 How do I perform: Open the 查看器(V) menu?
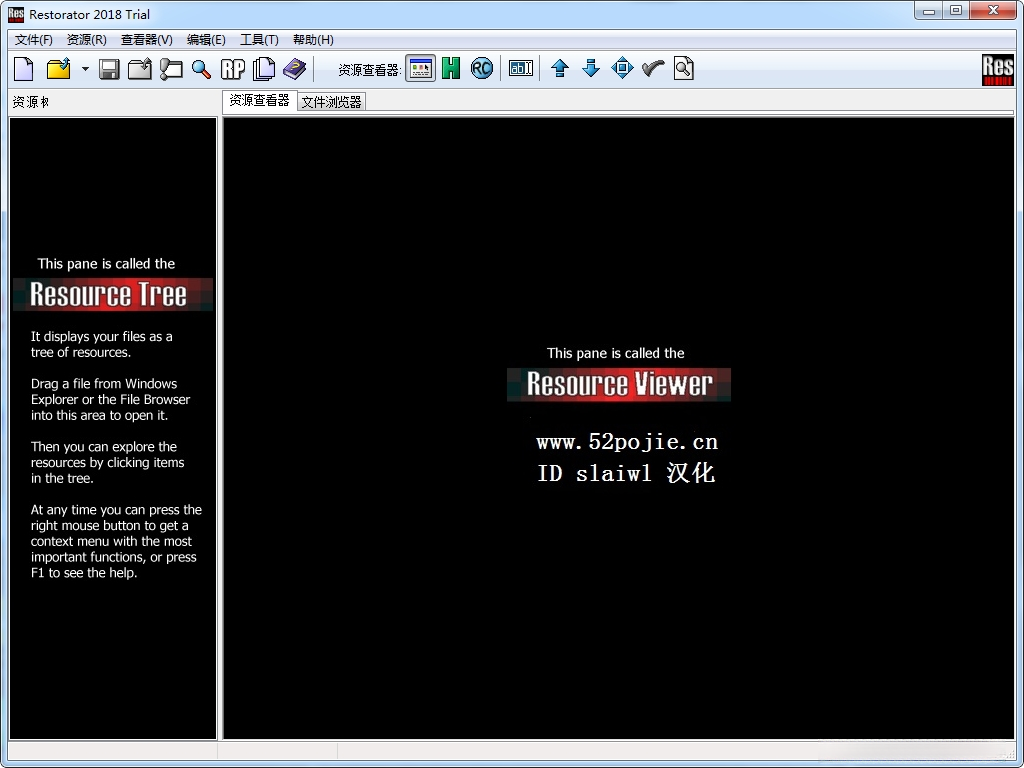[x=146, y=40]
